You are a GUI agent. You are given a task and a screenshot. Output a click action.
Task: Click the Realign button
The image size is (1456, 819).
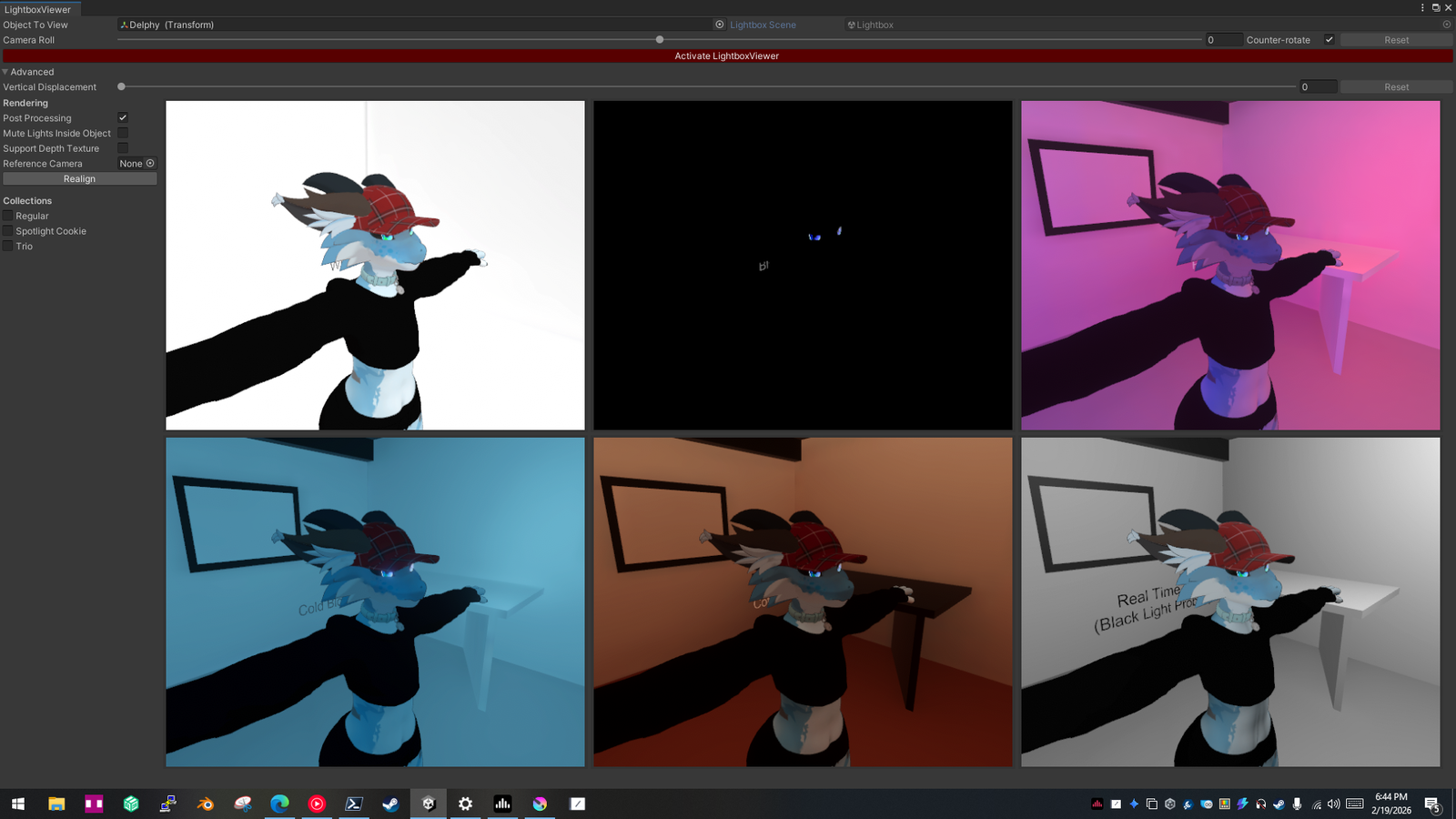pos(79,179)
